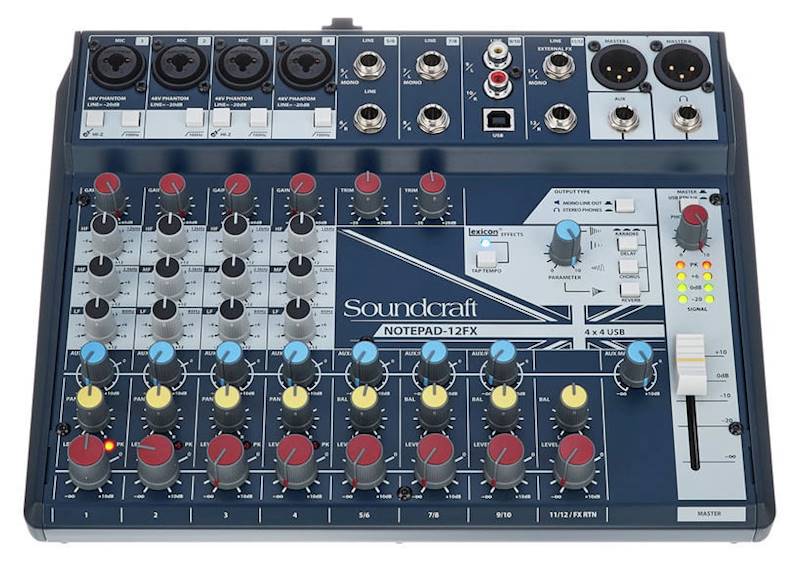
Task: Click the channel 1 blue AUX knob
Action: point(95,363)
